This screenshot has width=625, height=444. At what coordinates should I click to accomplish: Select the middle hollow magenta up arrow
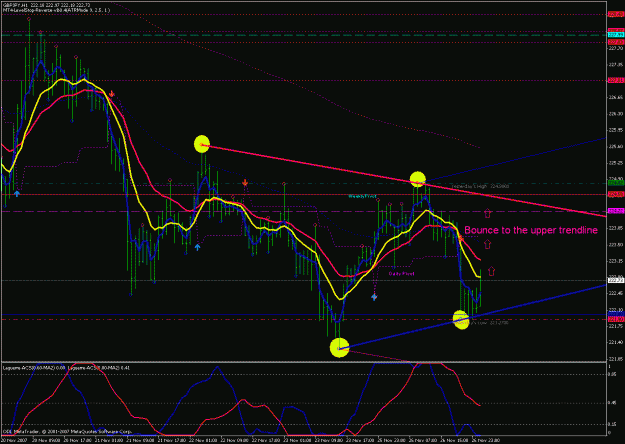[x=487, y=244]
